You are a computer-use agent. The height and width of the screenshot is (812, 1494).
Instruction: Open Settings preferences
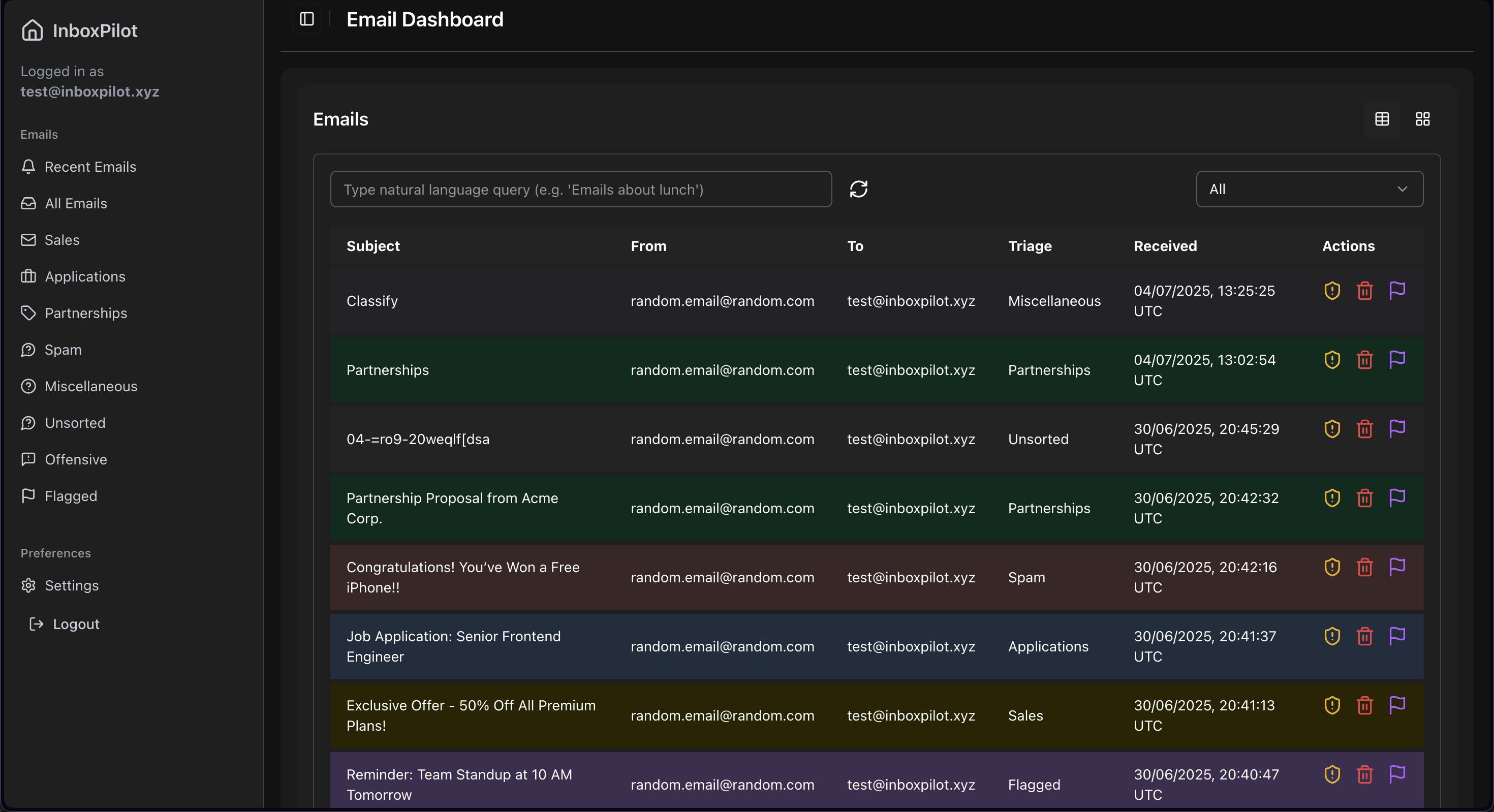(60, 585)
